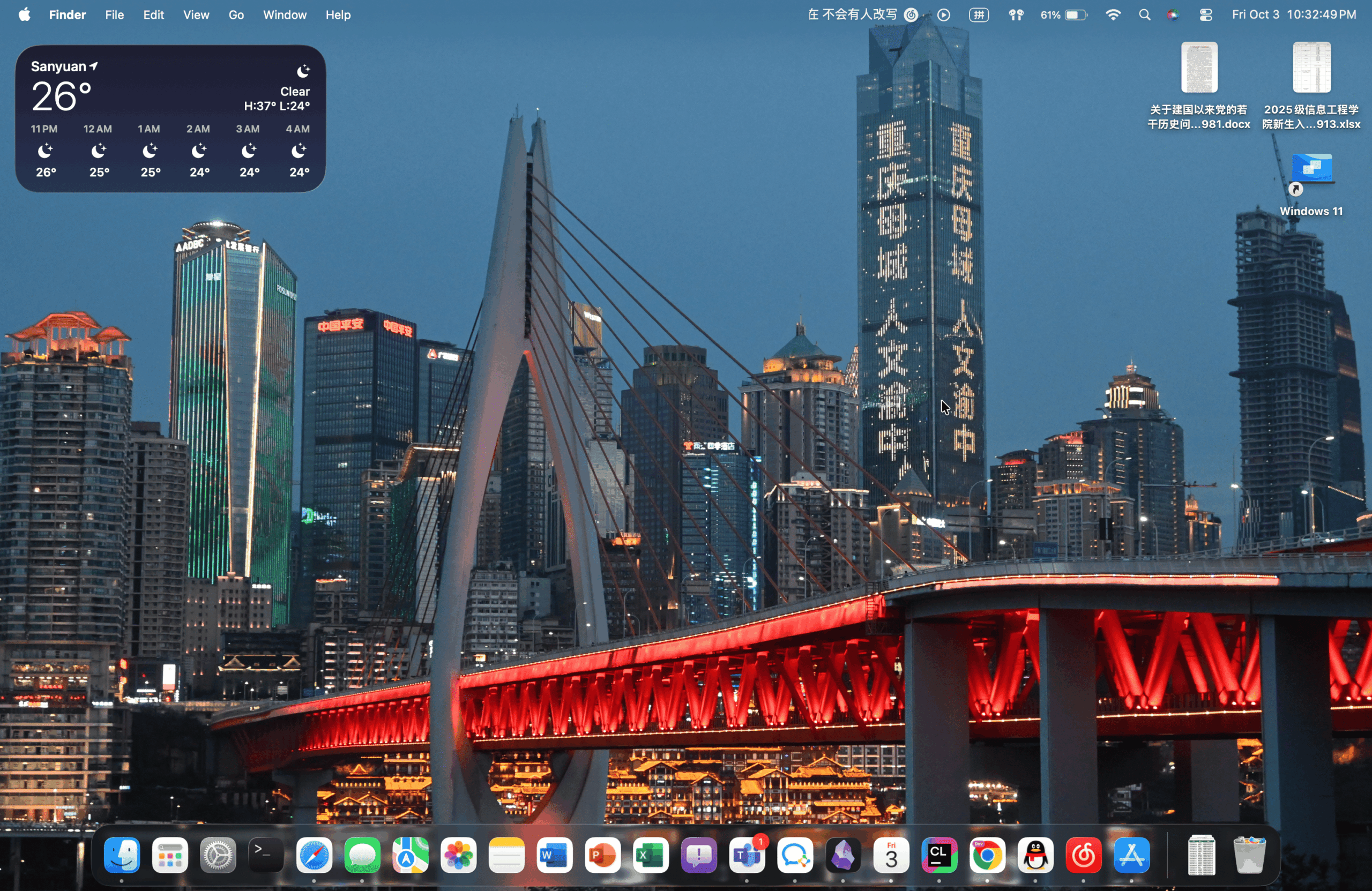Open the Go menu

[236, 15]
